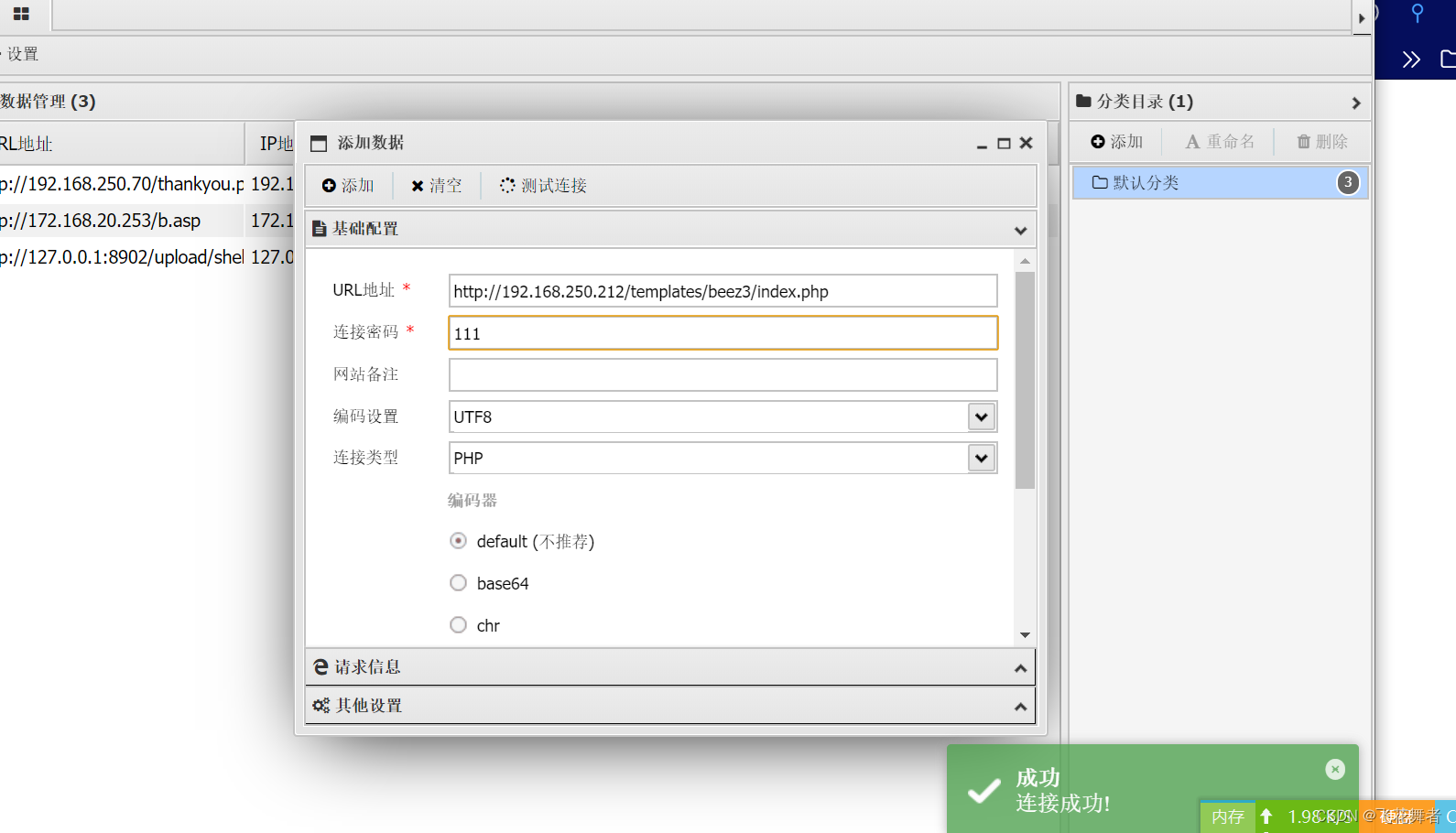Click the pin icon in blue sidebar
The width and height of the screenshot is (1456, 833).
1418,14
